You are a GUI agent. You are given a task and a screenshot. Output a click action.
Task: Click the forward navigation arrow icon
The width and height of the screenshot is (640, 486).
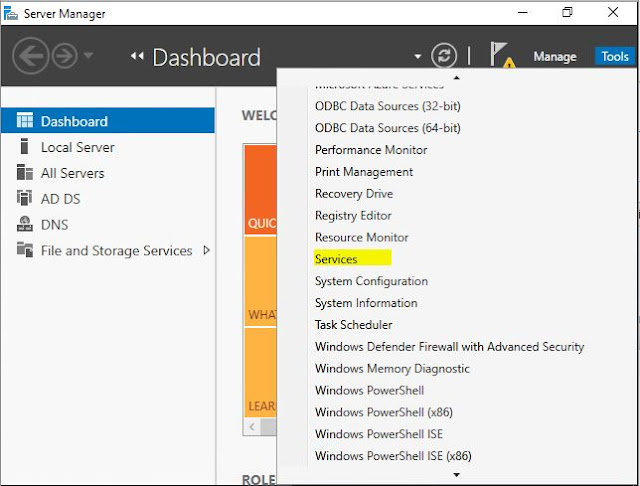point(64,56)
